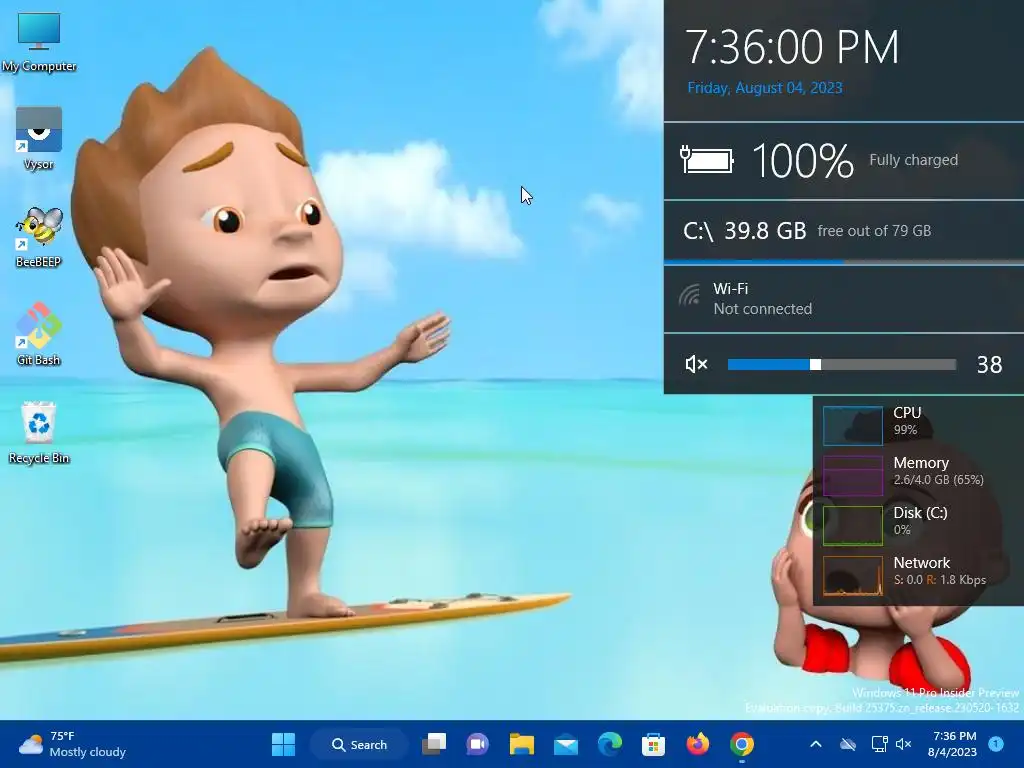Open Microsoft Store from the taskbar
The image size is (1024, 768).
coord(653,744)
